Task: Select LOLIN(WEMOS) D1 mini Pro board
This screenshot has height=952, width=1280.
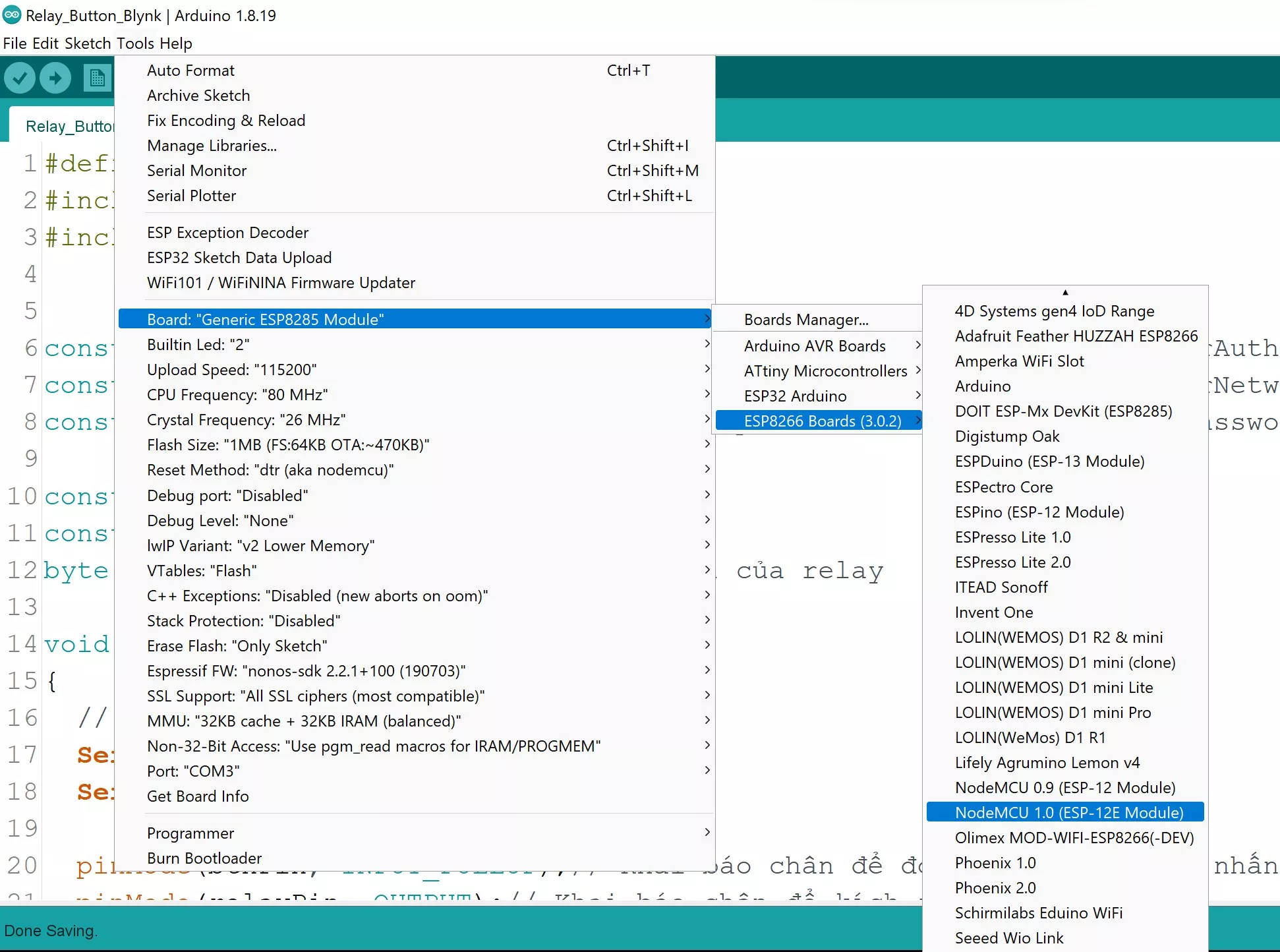Action: [x=1065, y=713]
